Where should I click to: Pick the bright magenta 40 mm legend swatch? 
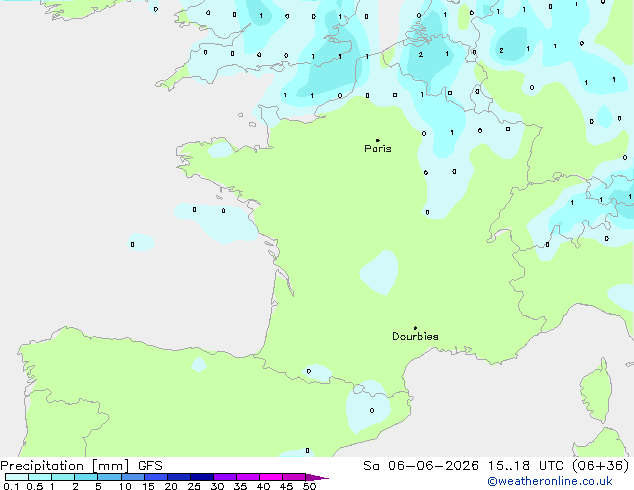271,477
